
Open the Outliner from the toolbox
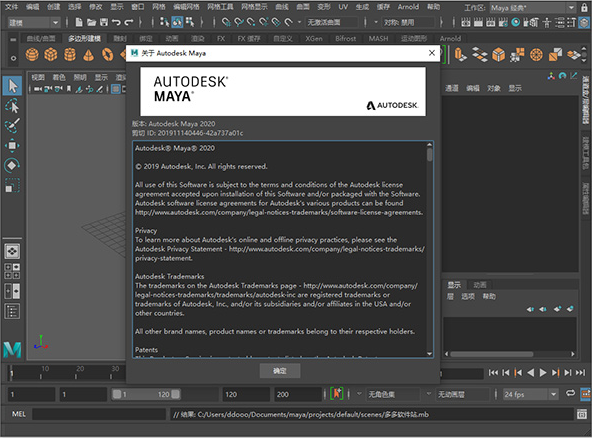tap(12, 312)
